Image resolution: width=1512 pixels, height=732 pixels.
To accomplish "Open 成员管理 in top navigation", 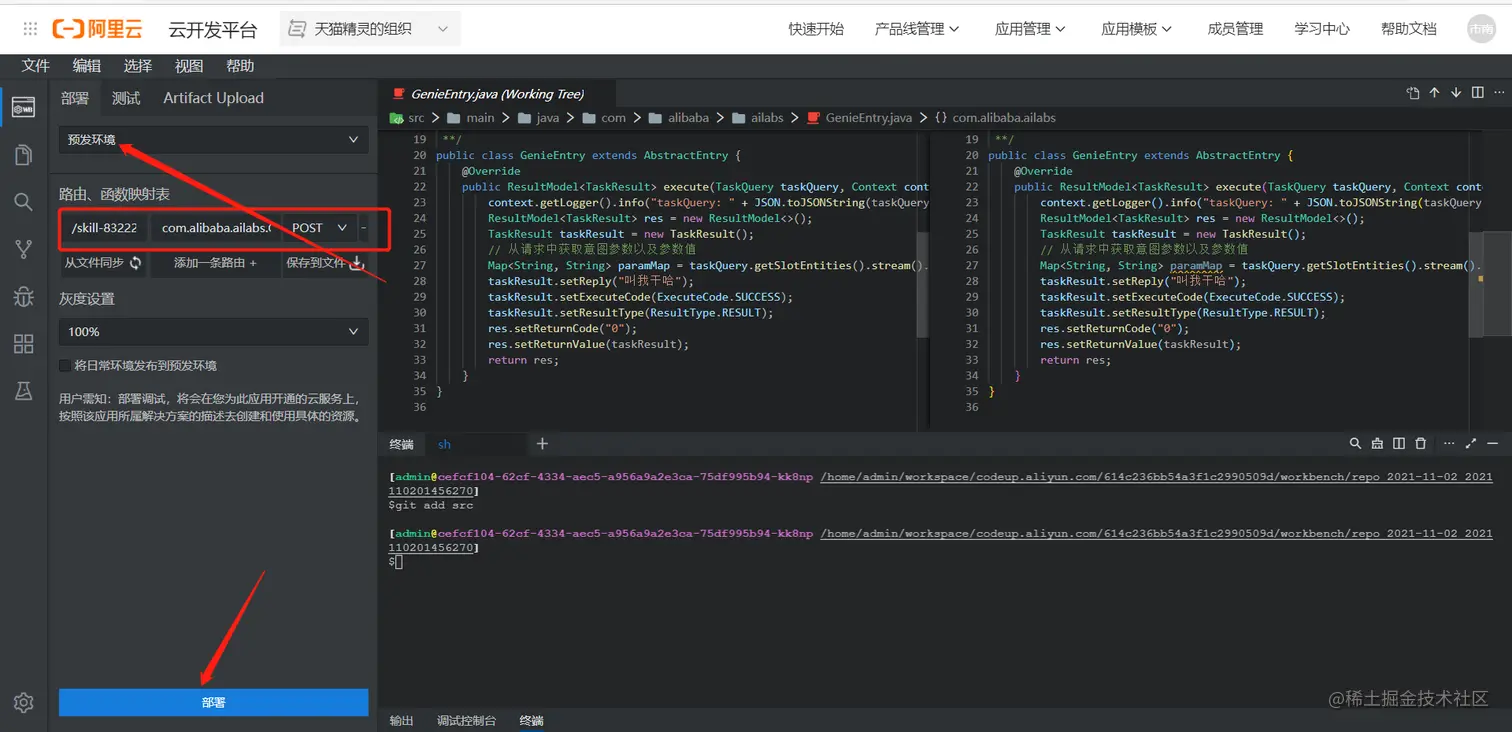I will pos(1235,29).
